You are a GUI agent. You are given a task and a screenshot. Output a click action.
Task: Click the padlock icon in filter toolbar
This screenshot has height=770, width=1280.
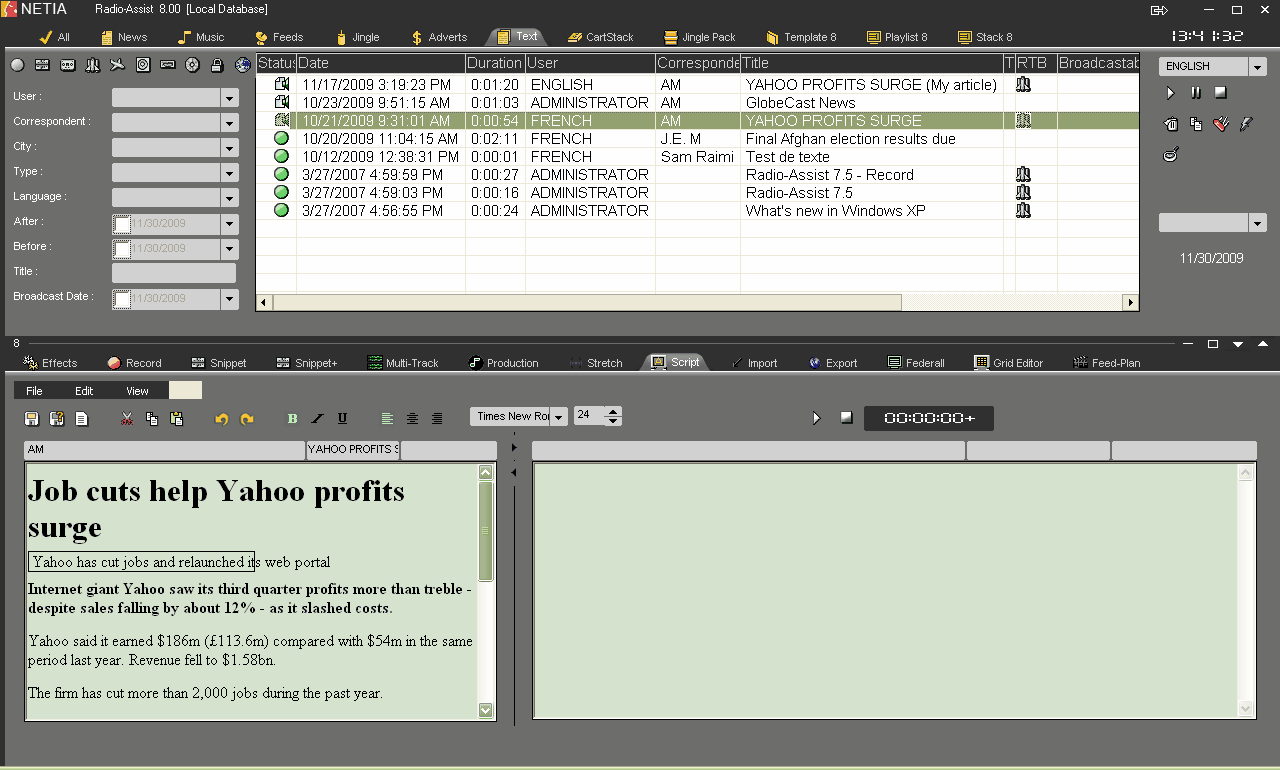point(217,65)
